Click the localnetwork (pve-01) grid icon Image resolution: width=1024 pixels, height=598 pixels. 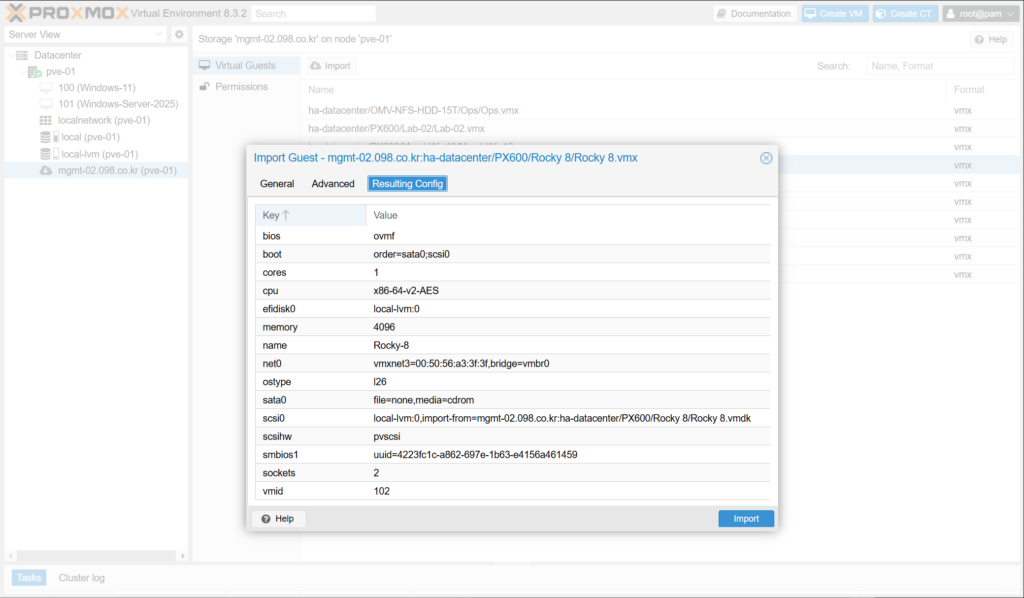pos(46,120)
